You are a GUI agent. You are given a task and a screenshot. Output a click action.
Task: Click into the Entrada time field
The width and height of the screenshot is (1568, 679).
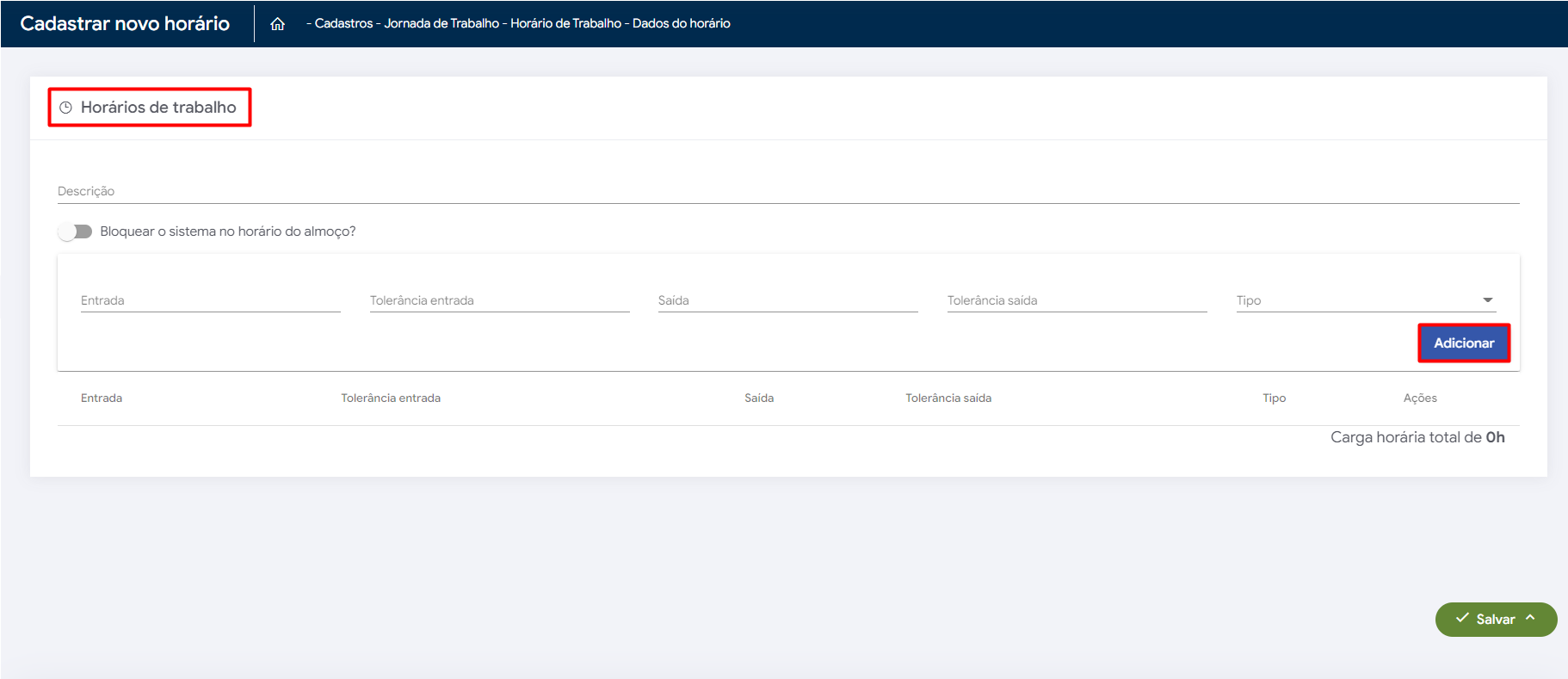click(211, 300)
